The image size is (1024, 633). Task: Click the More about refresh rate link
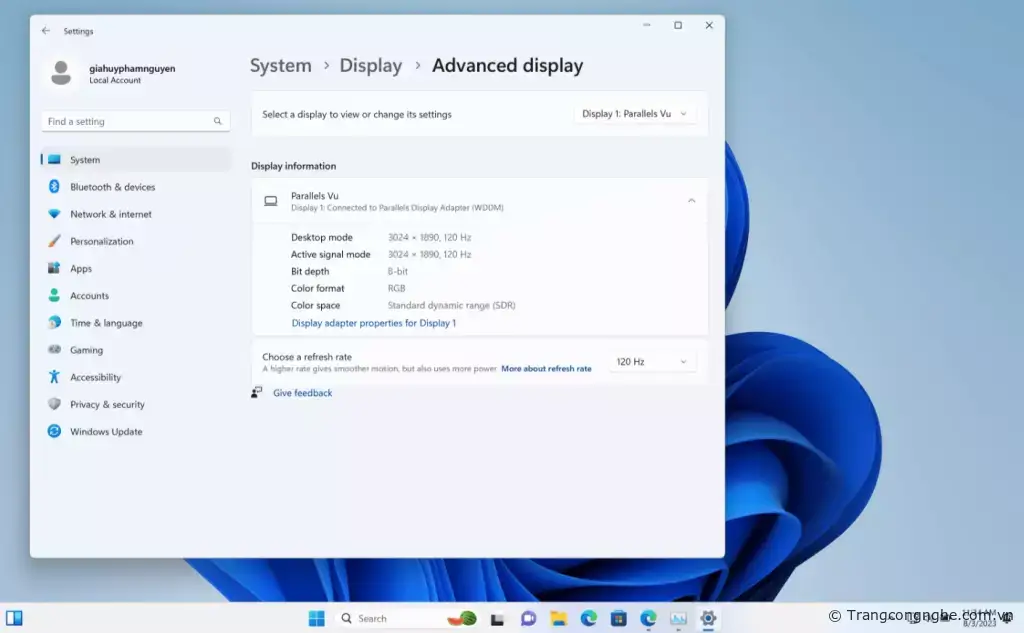[x=546, y=369]
